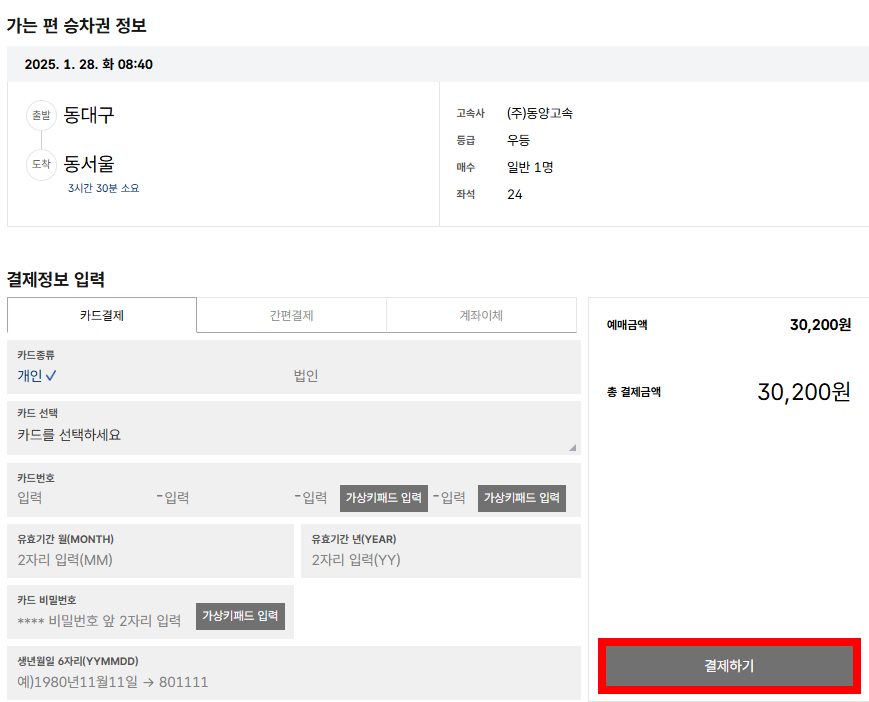
Task: Open virtual keypad for card password
Action: click(x=240, y=616)
